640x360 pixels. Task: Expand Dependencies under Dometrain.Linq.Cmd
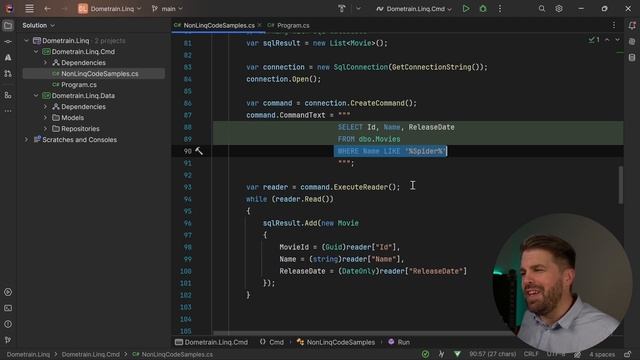[x=45, y=62]
